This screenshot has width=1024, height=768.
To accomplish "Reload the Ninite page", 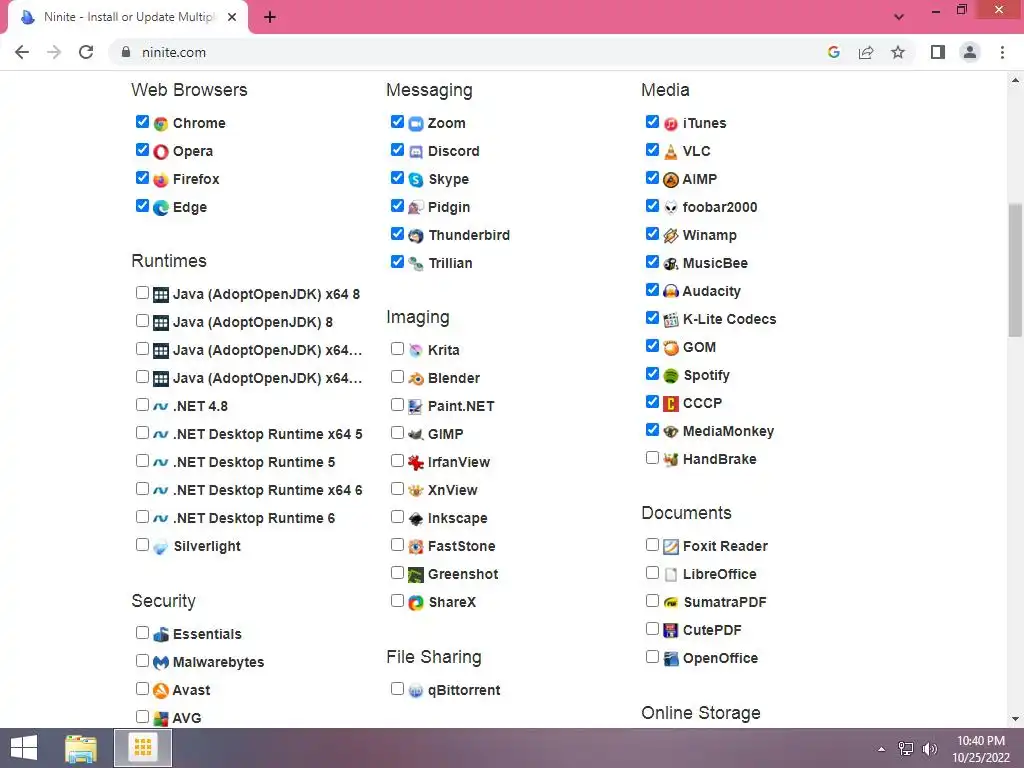I will click(86, 52).
